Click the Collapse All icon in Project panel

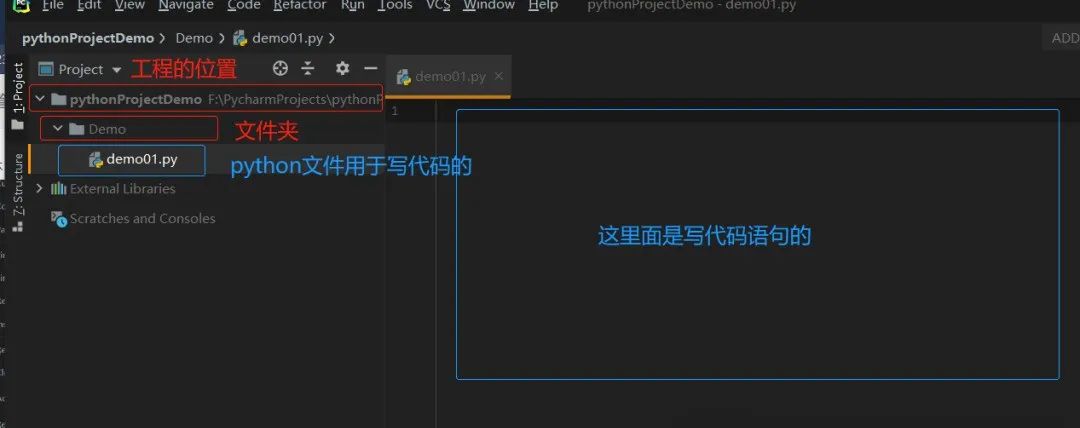pyautogui.click(x=308, y=68)
